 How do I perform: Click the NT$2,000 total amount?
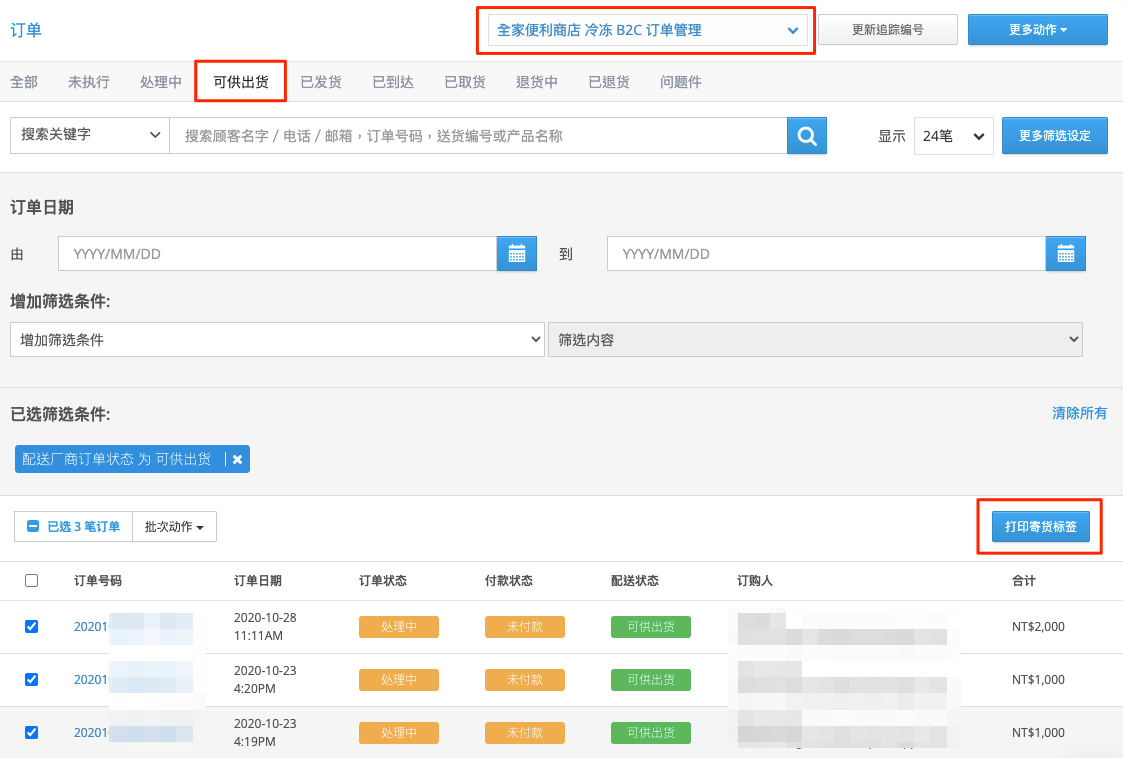click(1038, 626)
